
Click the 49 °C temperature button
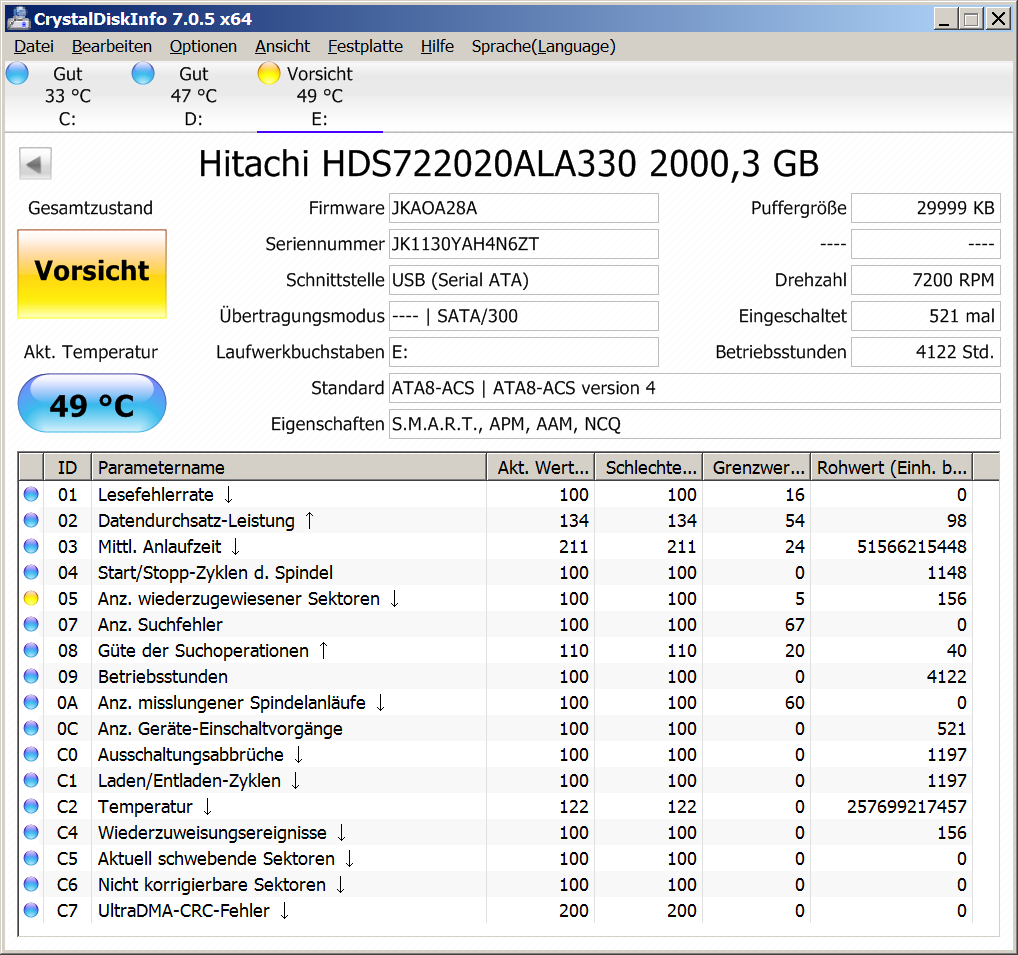click(92, 404)
